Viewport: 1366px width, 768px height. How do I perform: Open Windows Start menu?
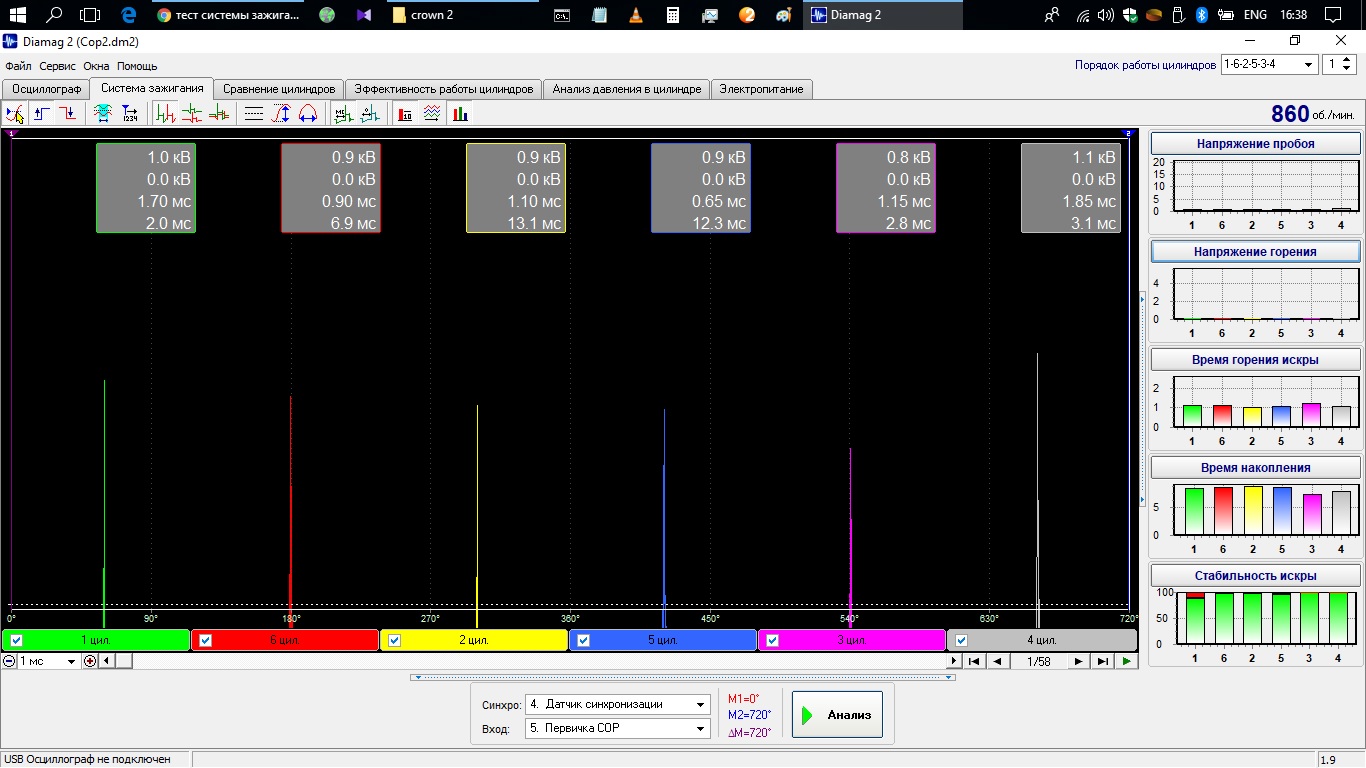pos(17,15)
